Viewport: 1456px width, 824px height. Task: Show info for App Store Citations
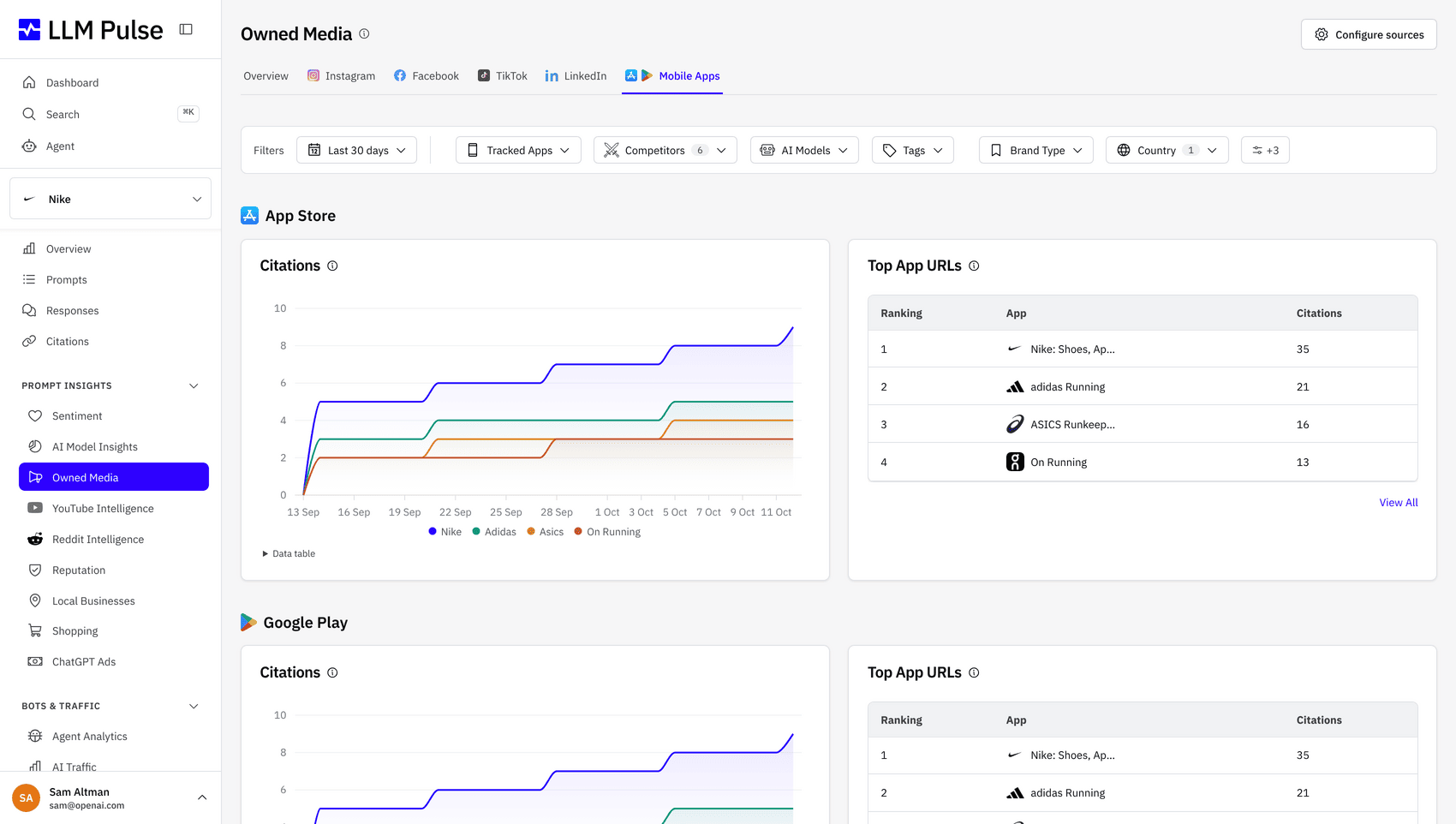point(332,266)
